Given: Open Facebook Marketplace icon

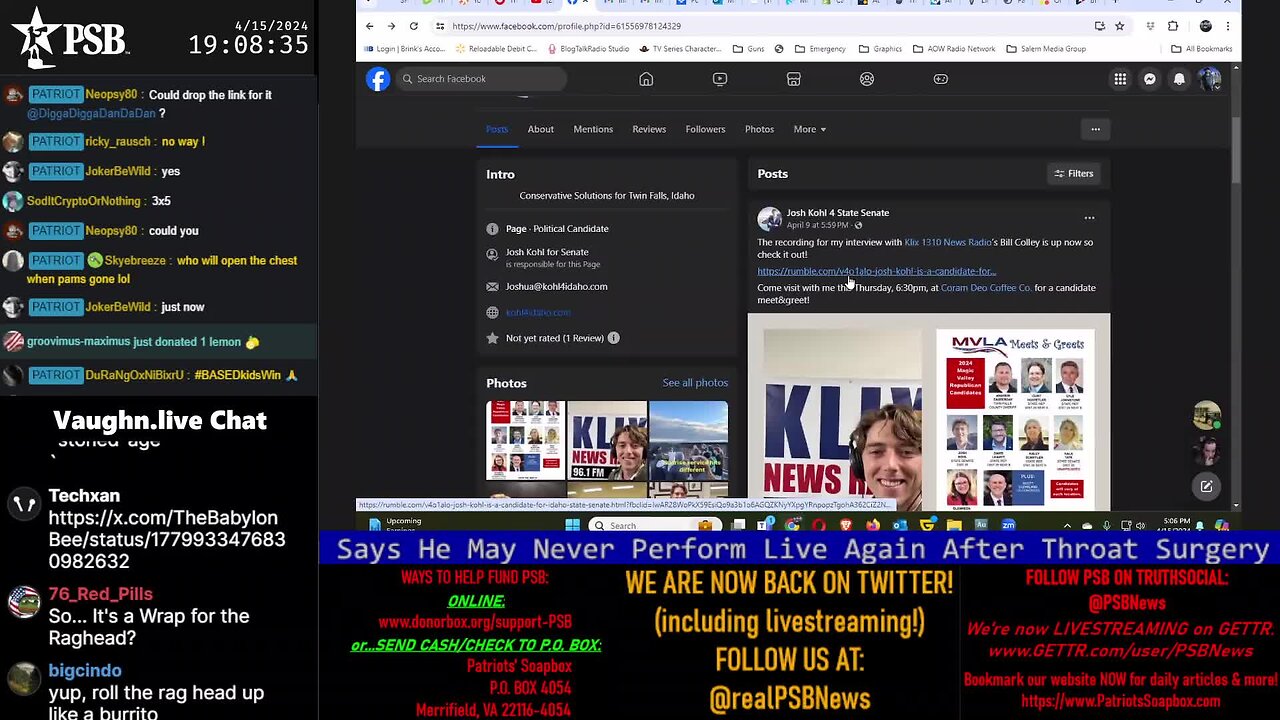Looking at the screenshot, I should click(x=793, y=79).
